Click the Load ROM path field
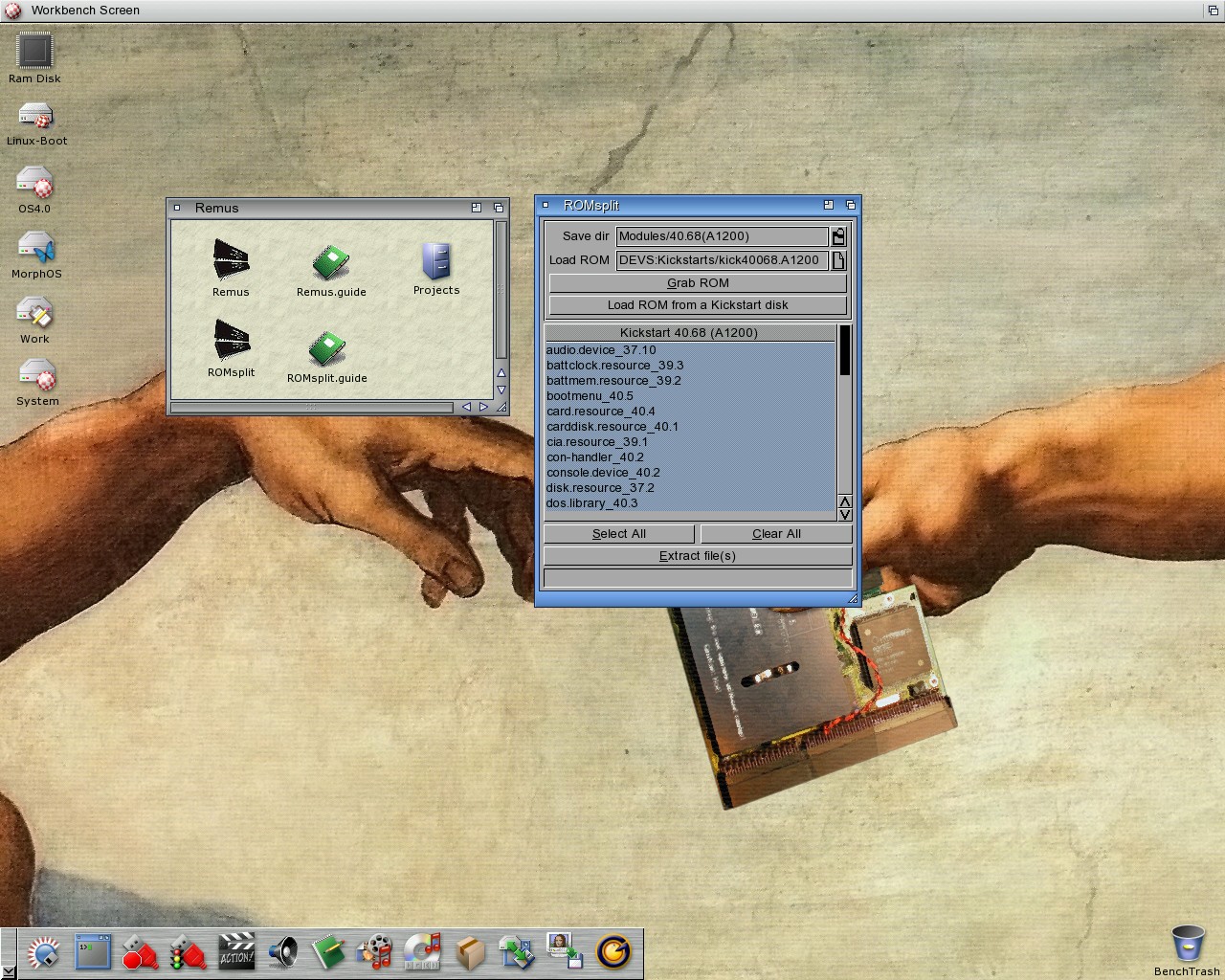The height and width of the screenshot is (980, 1225). coord(723,260)
